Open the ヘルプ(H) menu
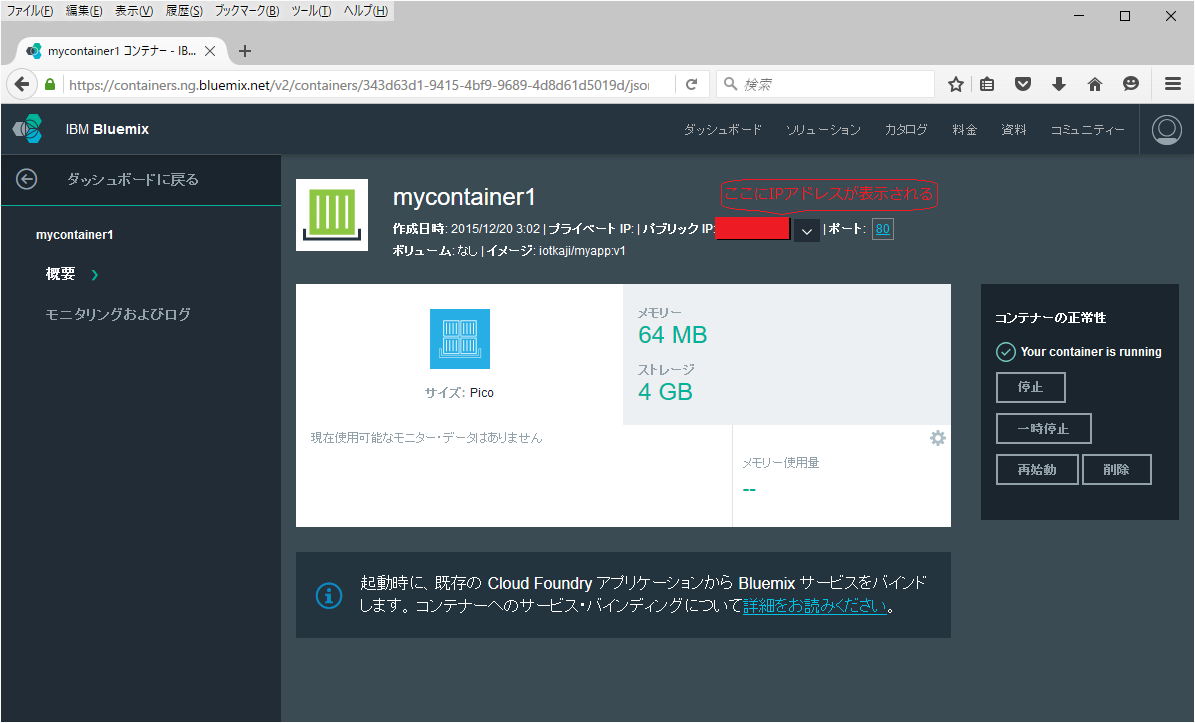Screen dimensions: 1195x723 366,11
